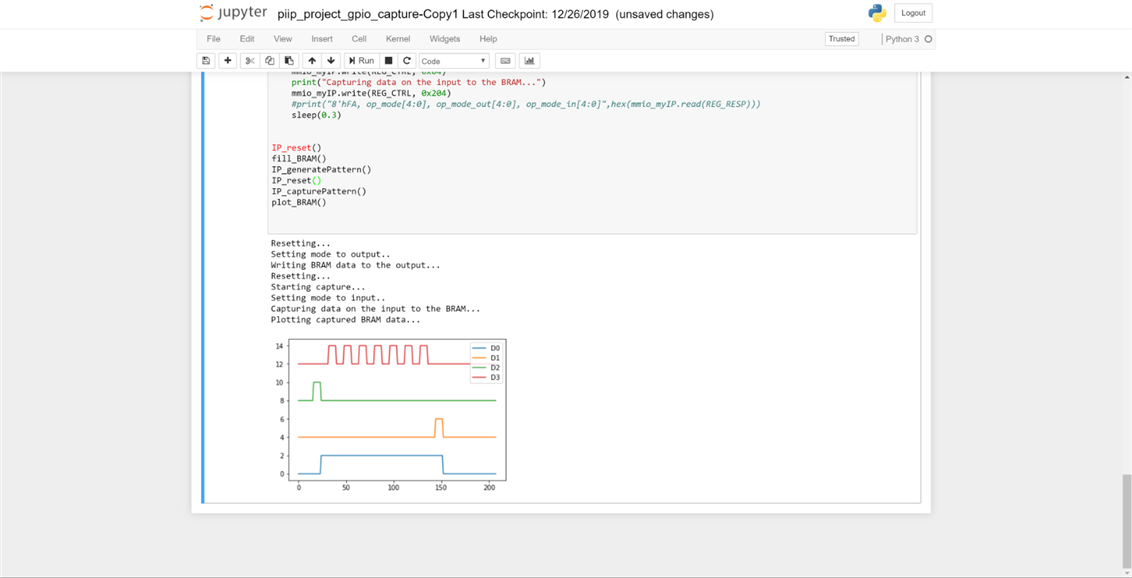
Task: Click the bar chart toolbar icon
Action: [530, 61]
